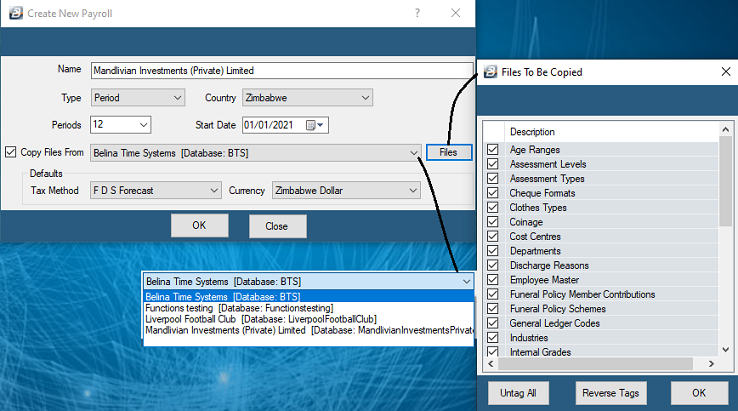
Task: Click the Age Ranges row text
Action: [x=535, y=150]
